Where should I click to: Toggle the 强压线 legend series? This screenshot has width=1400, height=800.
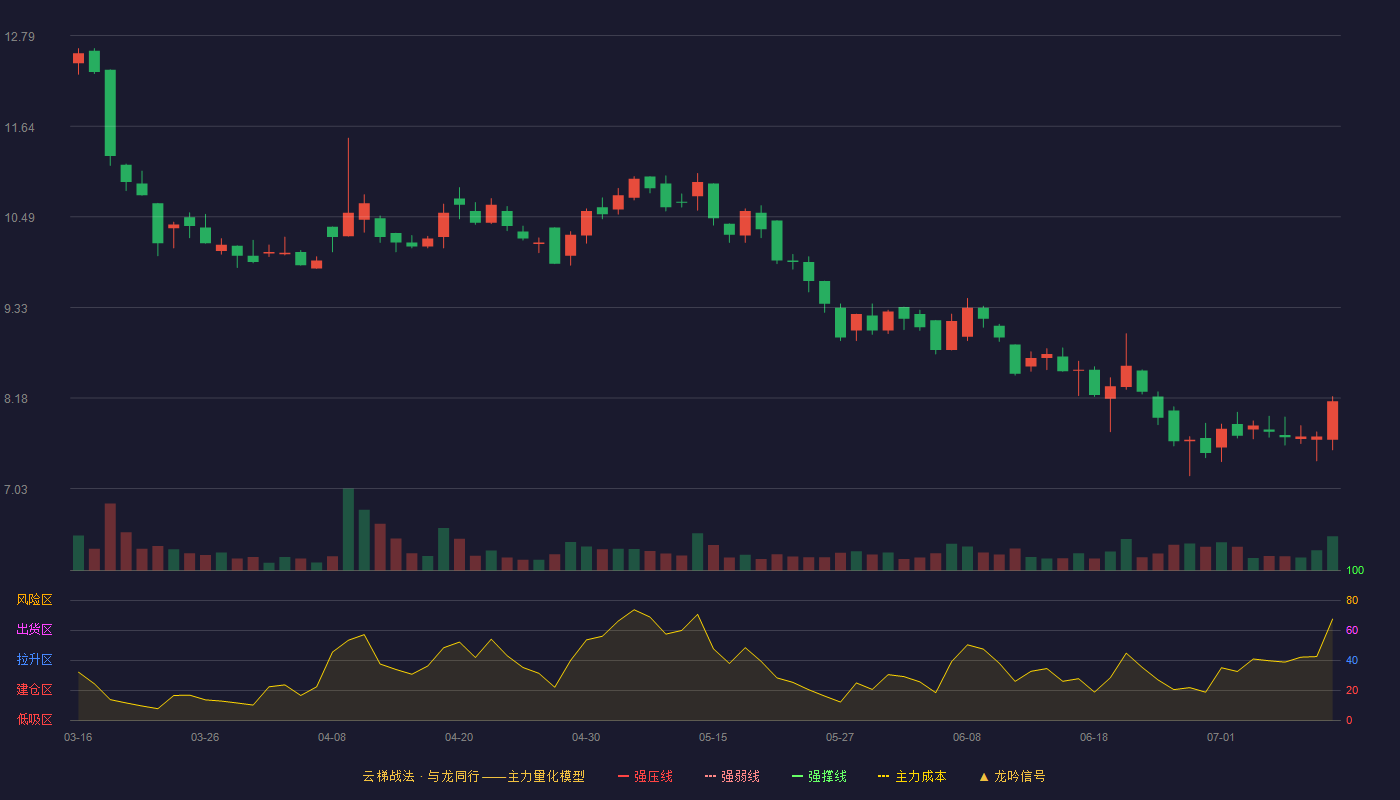[x=645, y=776]
